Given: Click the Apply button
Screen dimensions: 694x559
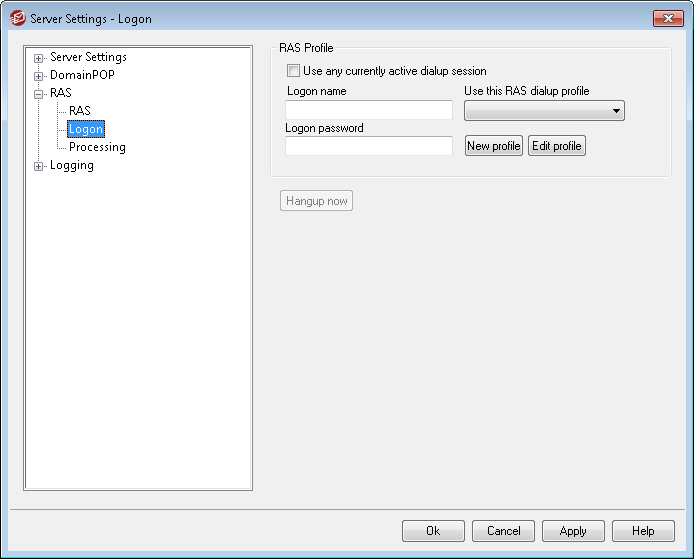Looking at the screenshot, I should tap(573, 531).
